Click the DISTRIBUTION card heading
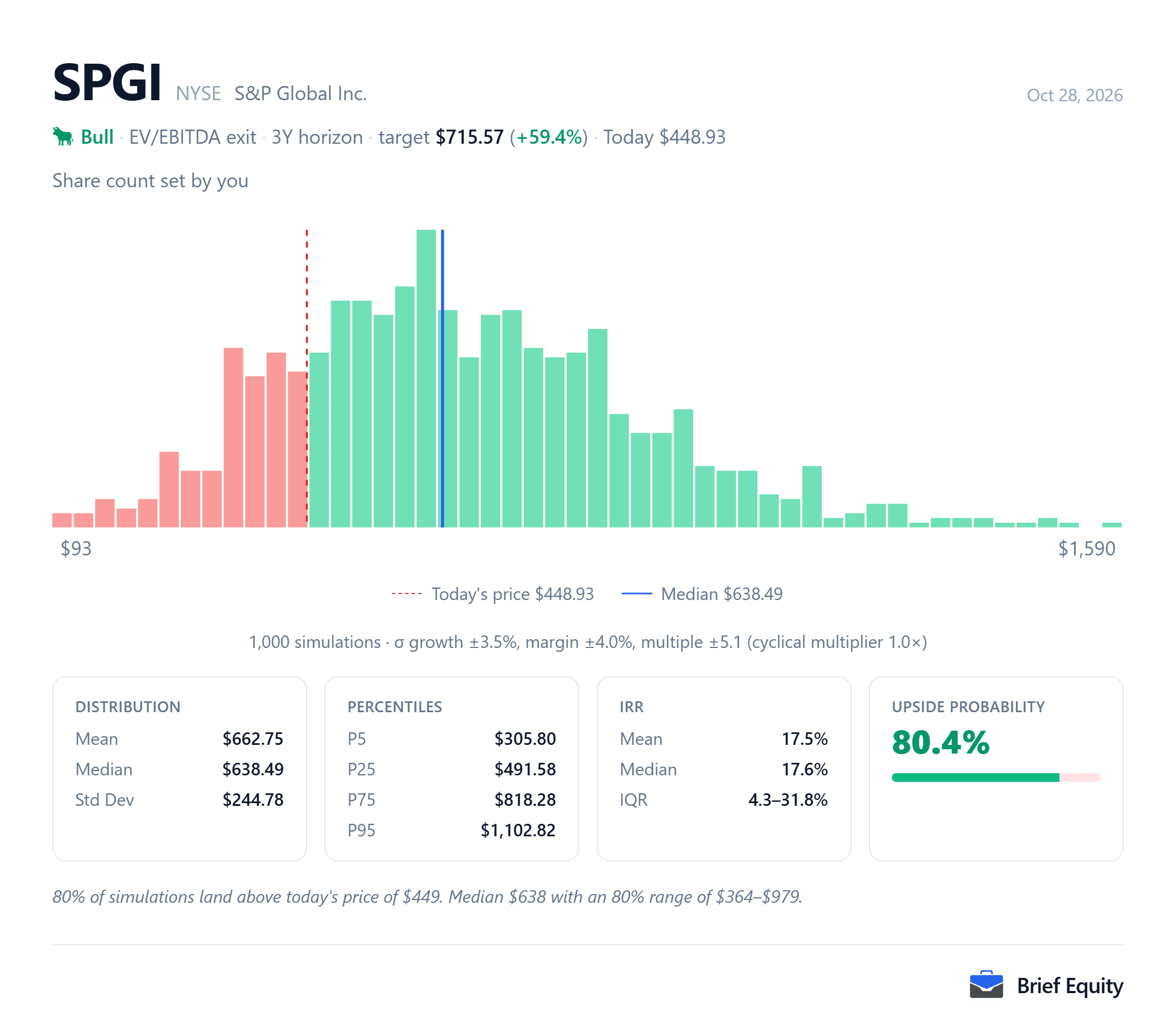This screenshot has width=1176, height=1028. tap(128, 707)
